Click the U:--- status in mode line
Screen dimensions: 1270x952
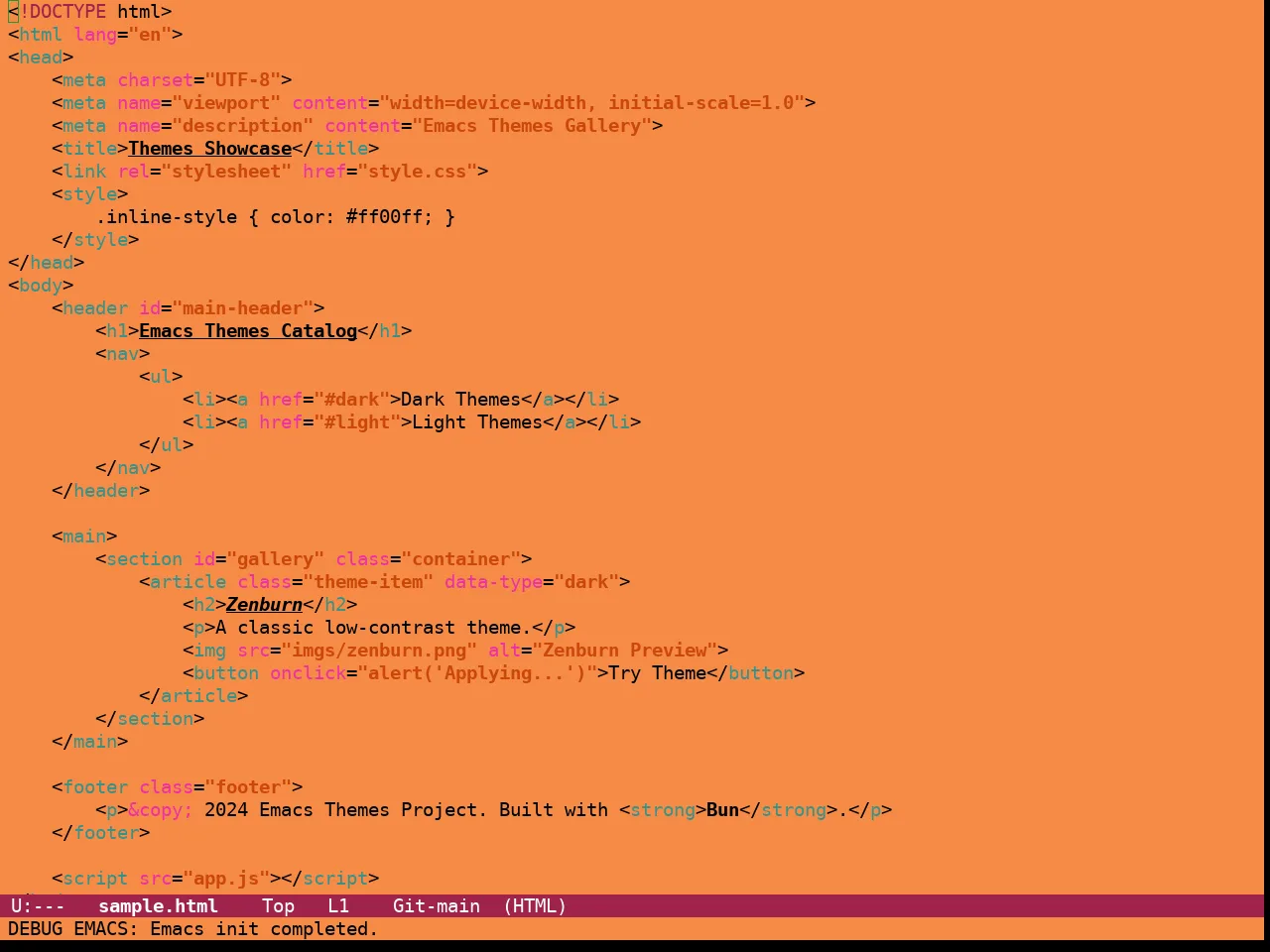point(38,906)
